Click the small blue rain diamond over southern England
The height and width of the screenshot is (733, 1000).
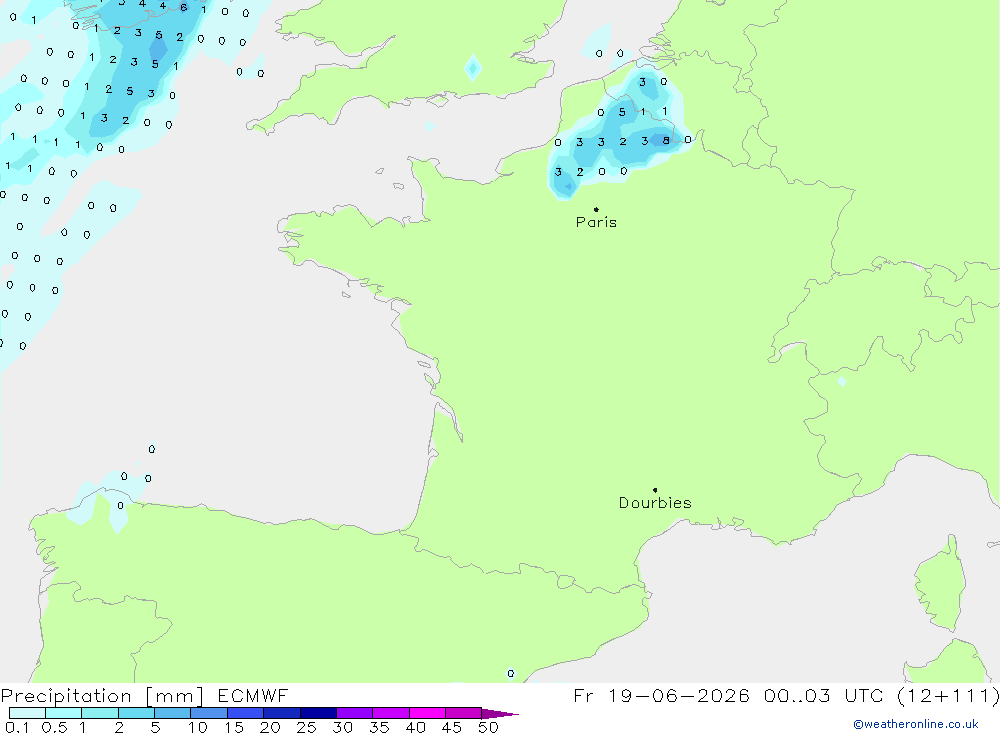click(473, 68)
